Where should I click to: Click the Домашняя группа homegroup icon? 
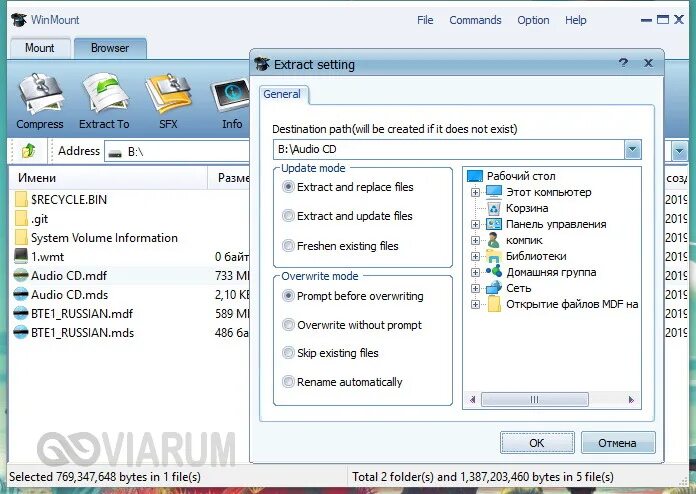click(494, 271)
